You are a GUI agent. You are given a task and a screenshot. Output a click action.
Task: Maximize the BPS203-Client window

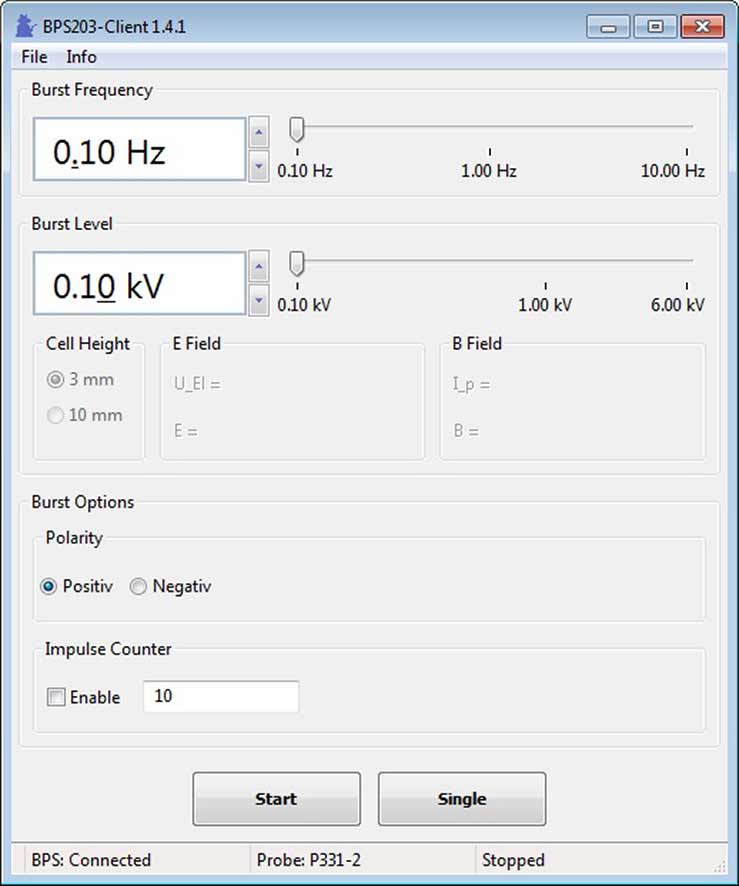coord(655,27)
